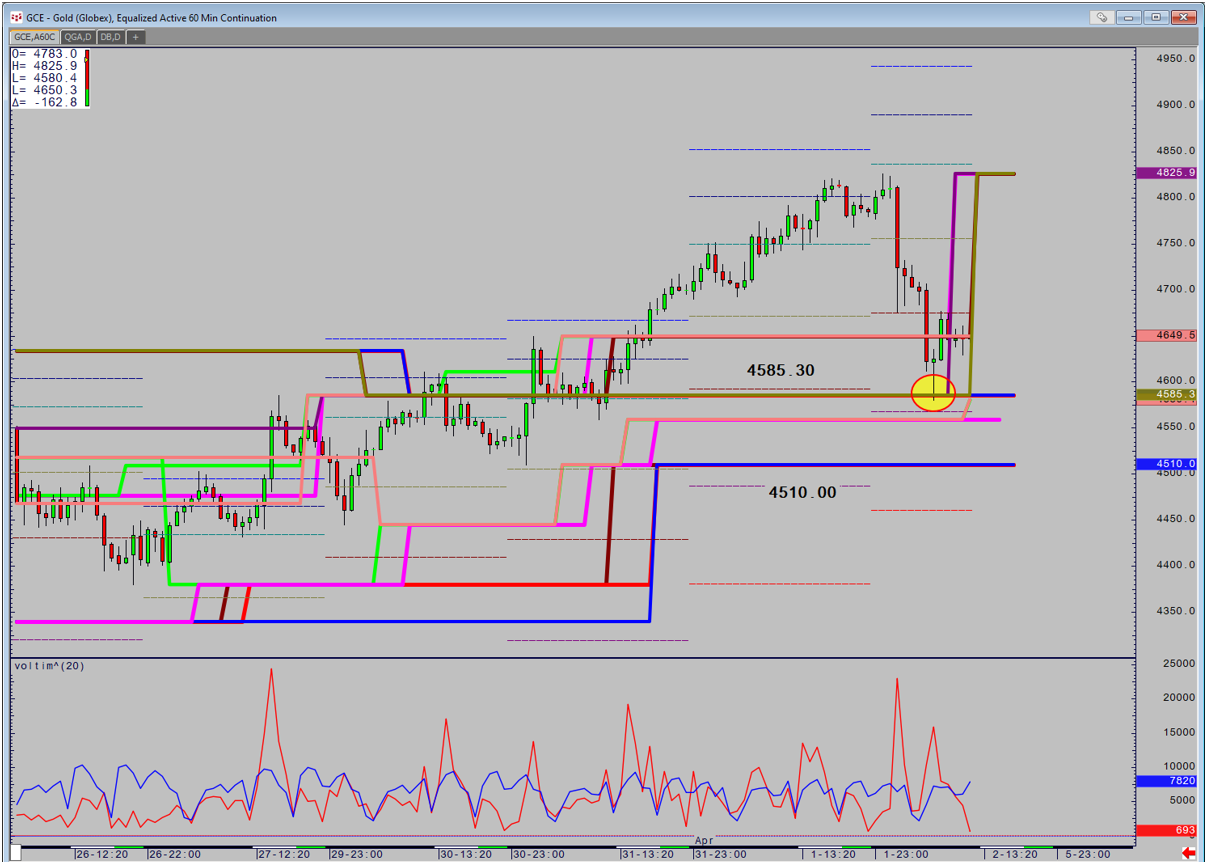1205x862 pixels.
Task: Select the 4510.00 text annotation
Action: tap(802, 492)
